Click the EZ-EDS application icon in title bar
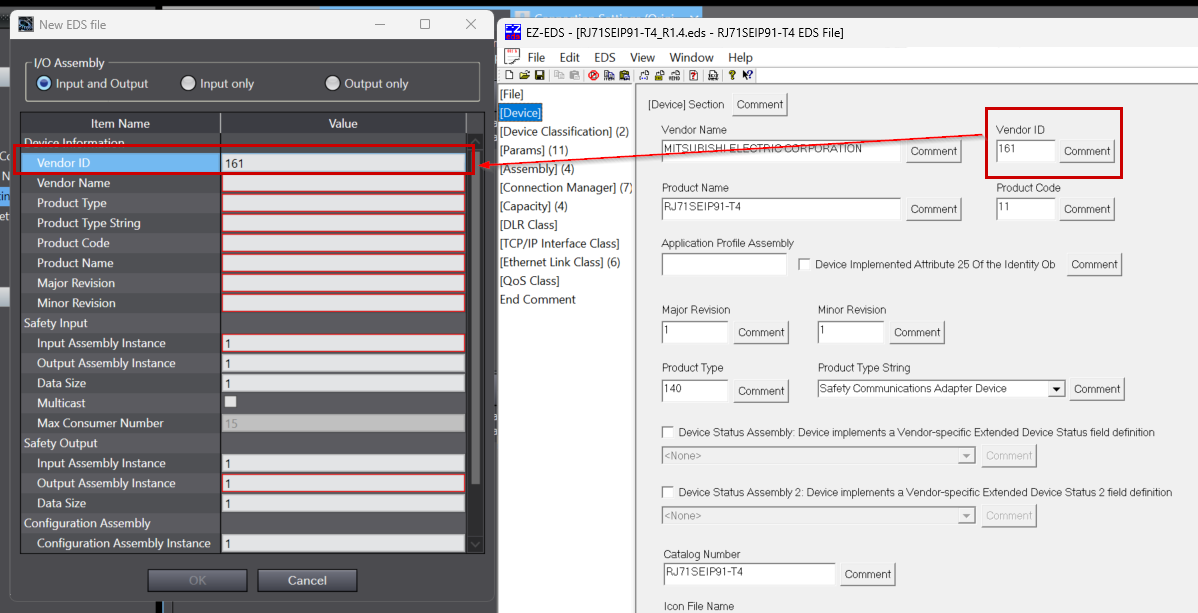Screen dimensions: 1198x613 point(511,32)
